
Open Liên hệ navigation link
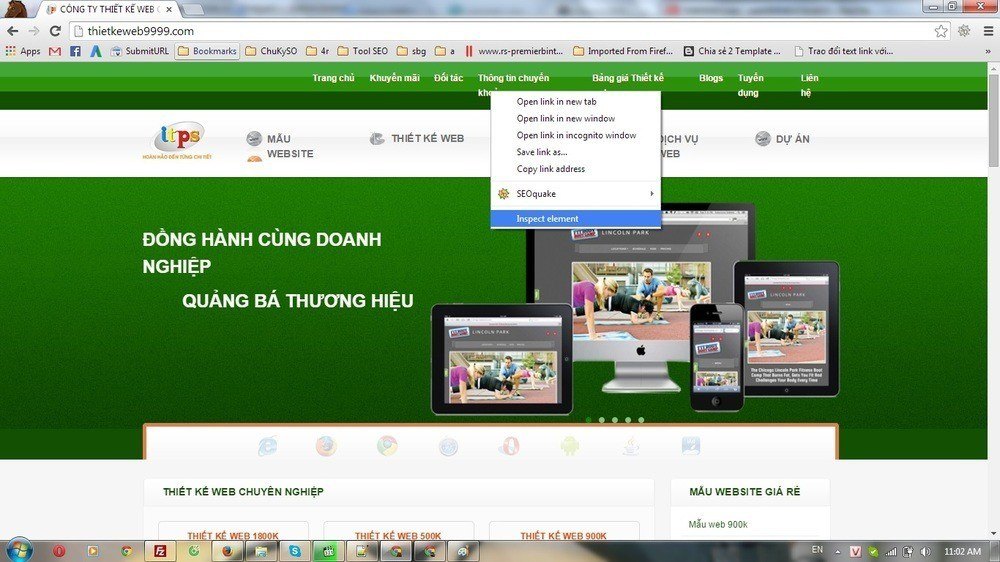(809, 85)
